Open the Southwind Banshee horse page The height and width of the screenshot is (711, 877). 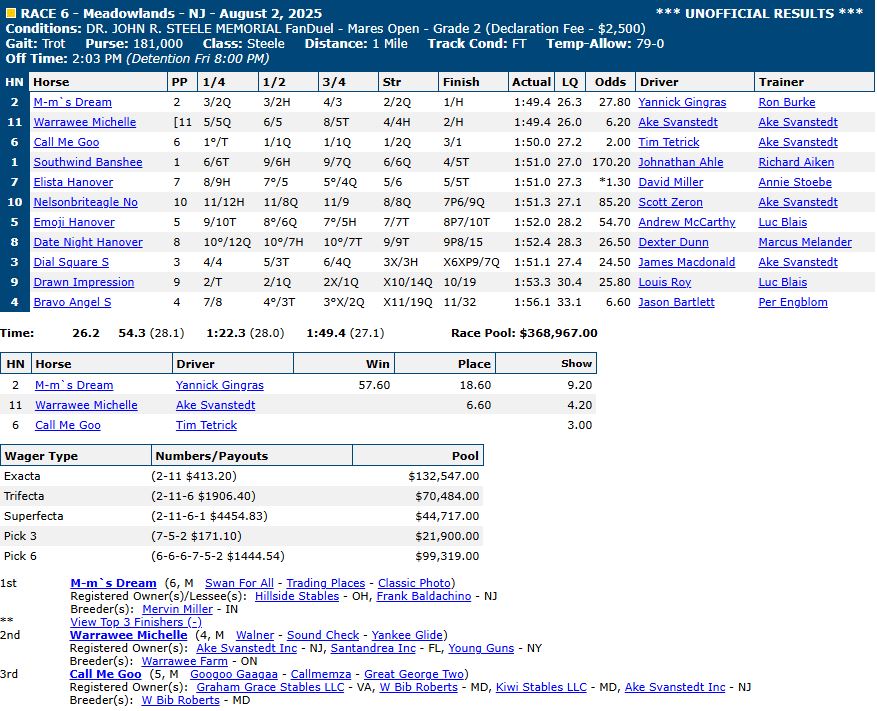pos(88,162)
